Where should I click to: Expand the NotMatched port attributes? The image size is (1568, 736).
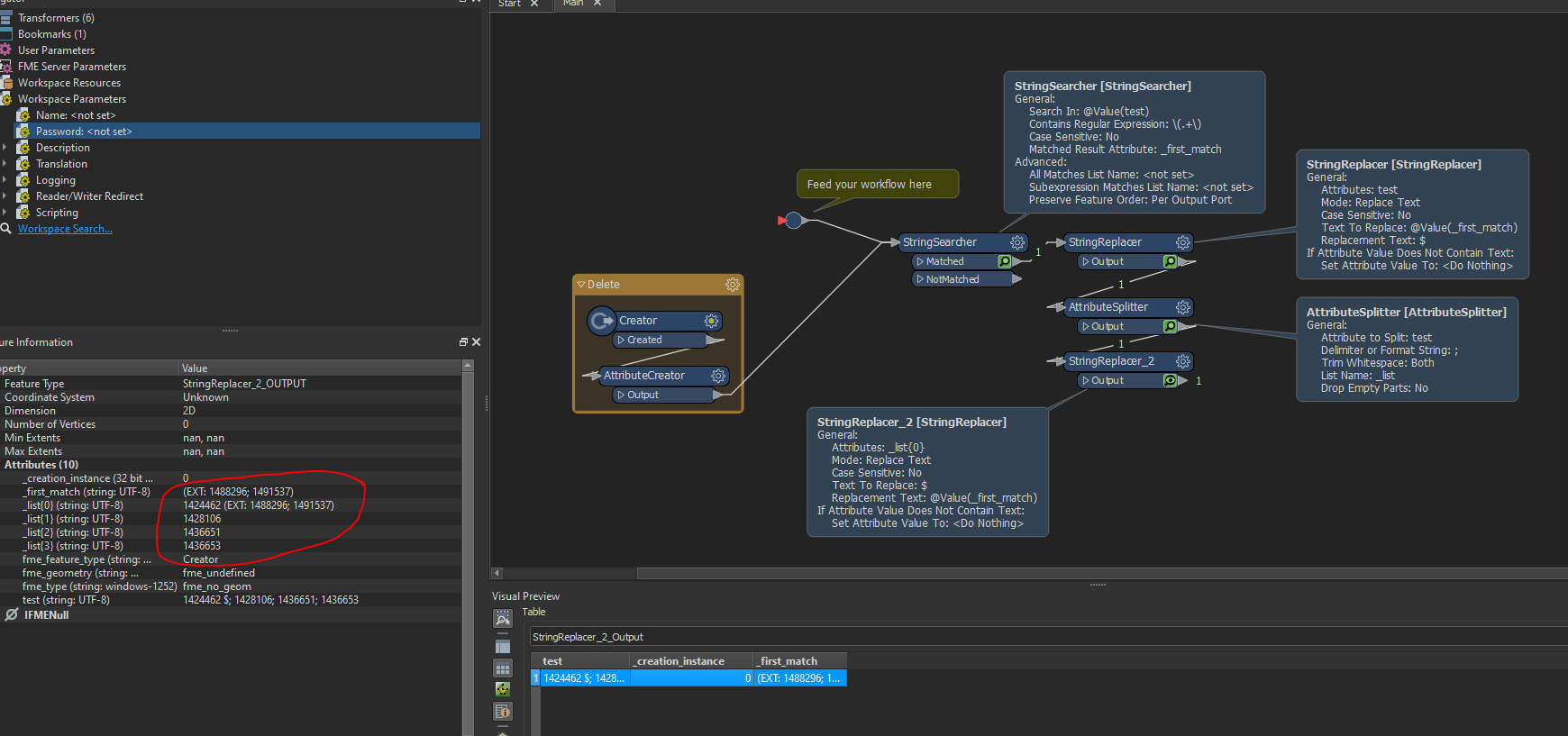pos(920,279)
